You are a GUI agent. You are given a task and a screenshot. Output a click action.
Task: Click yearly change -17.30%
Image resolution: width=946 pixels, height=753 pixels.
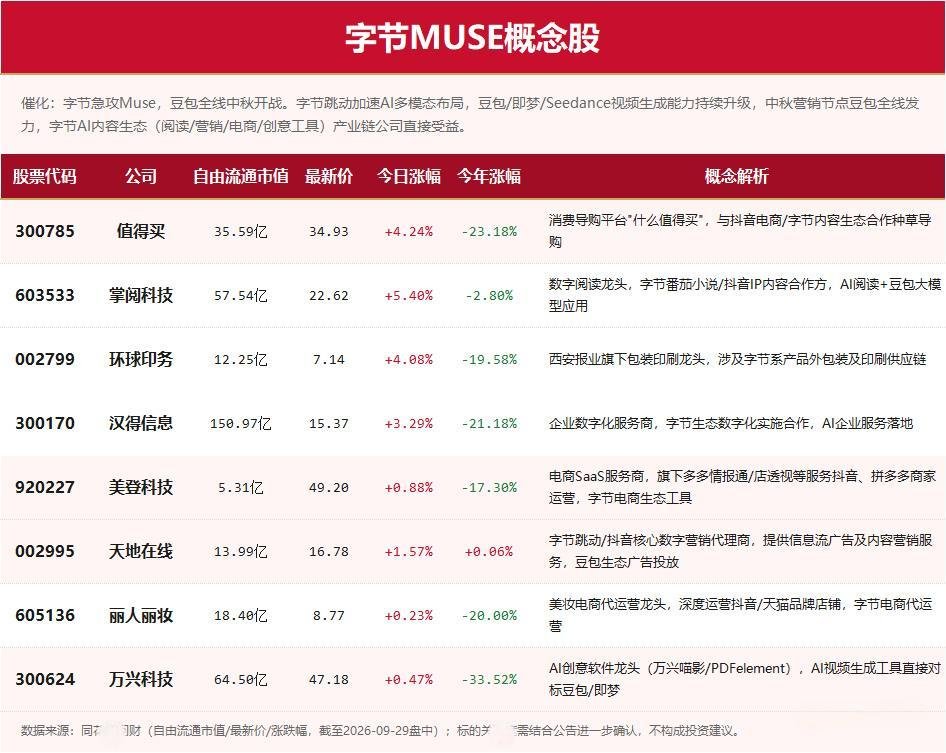tap(489, 488)
